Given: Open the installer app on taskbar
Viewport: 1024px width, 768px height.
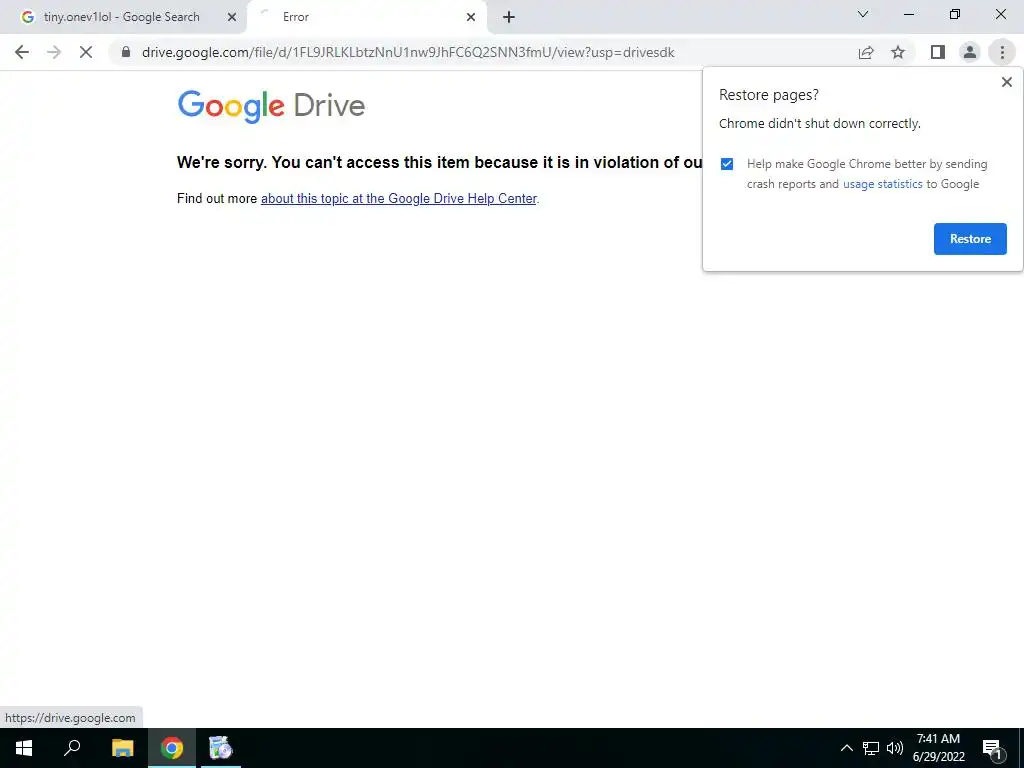Looking at the screenshot, I should [x=221, y=748].
